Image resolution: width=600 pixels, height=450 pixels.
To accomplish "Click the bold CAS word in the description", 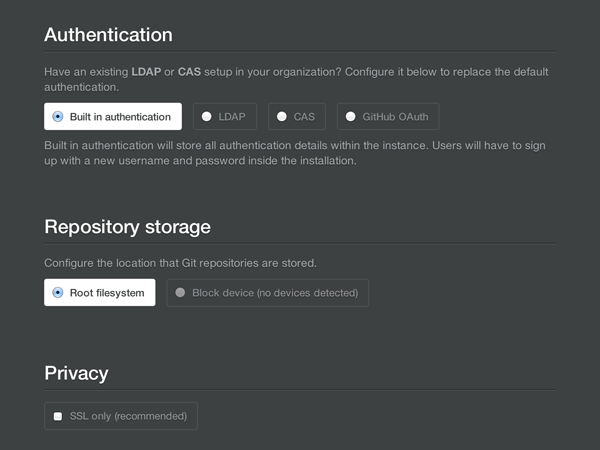I will (189, 72).
